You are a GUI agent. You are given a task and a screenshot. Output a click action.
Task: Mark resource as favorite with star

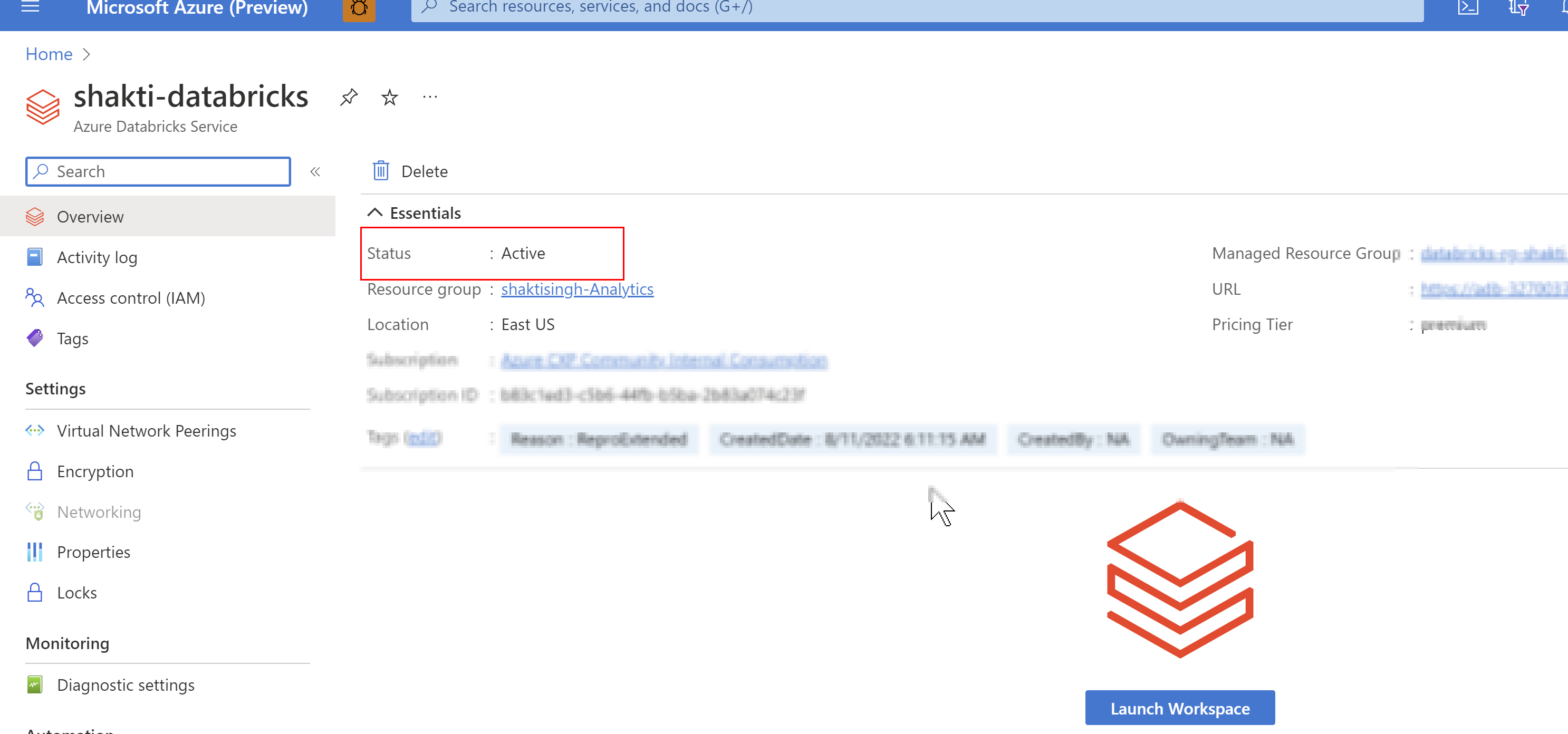(x=390, y=97)
